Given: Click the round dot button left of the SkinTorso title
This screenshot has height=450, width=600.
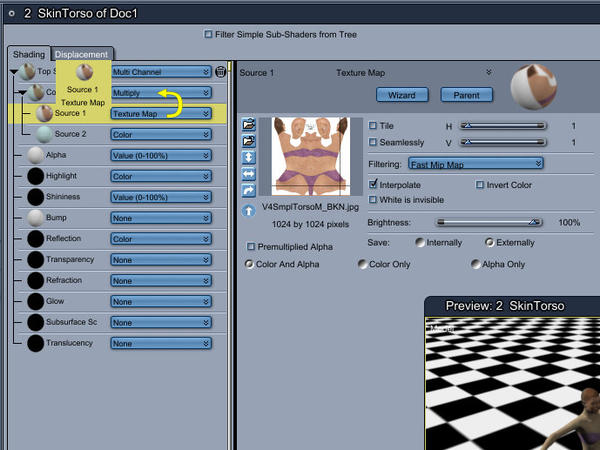Looking at the screenshot, I should tap(12, 13).
